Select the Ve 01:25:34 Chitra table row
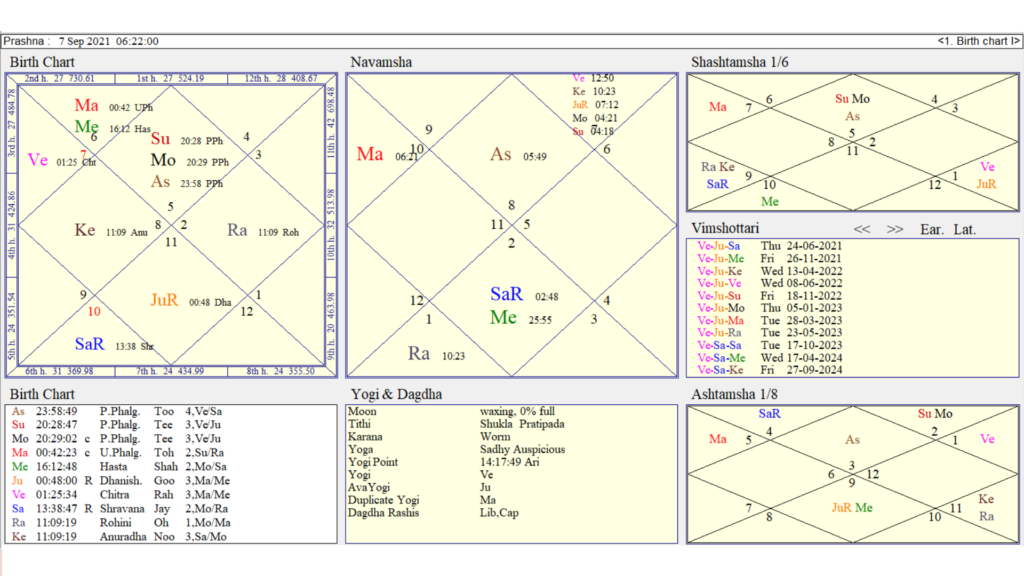 point(121,495)
